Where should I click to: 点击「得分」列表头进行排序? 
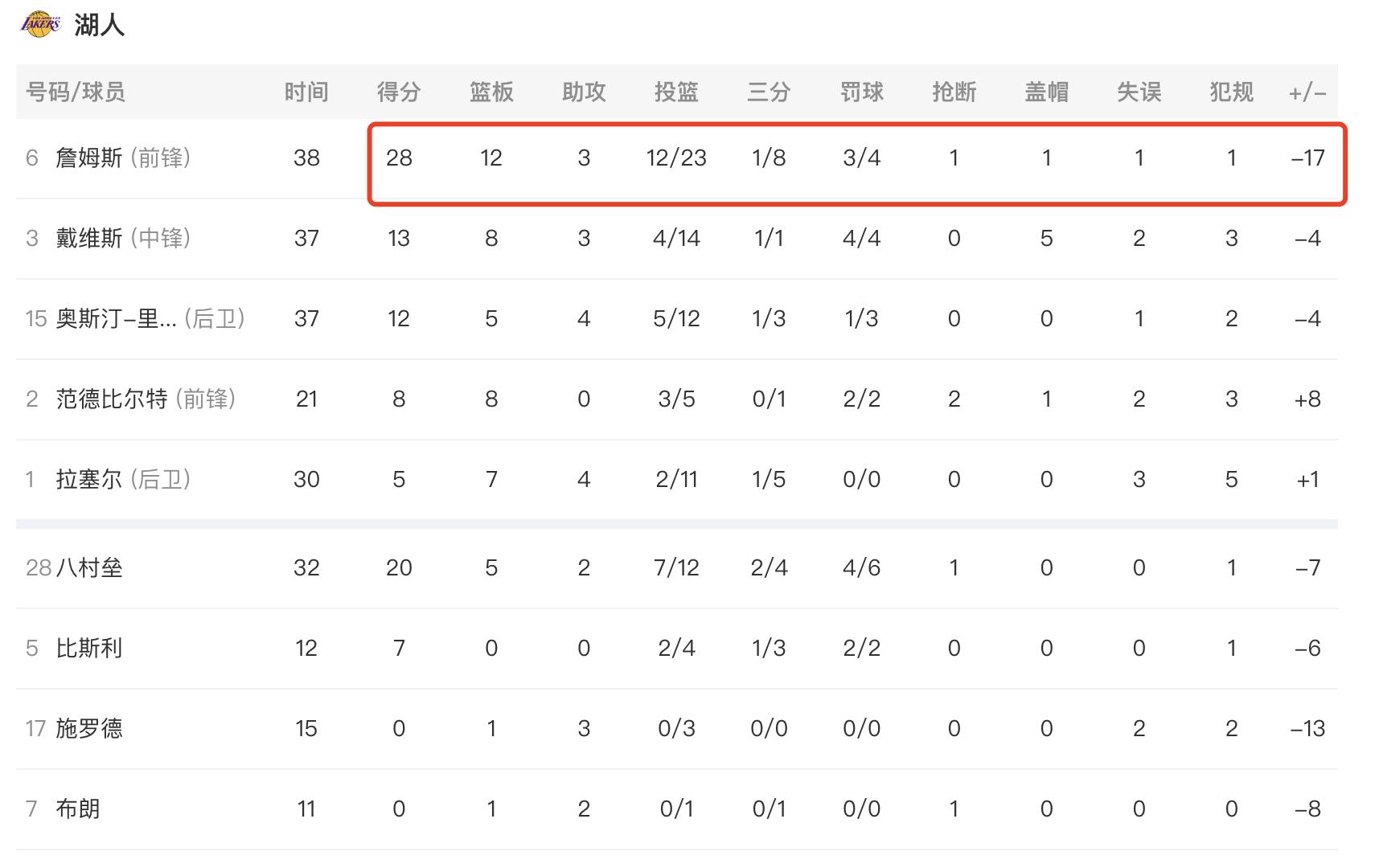400,92
